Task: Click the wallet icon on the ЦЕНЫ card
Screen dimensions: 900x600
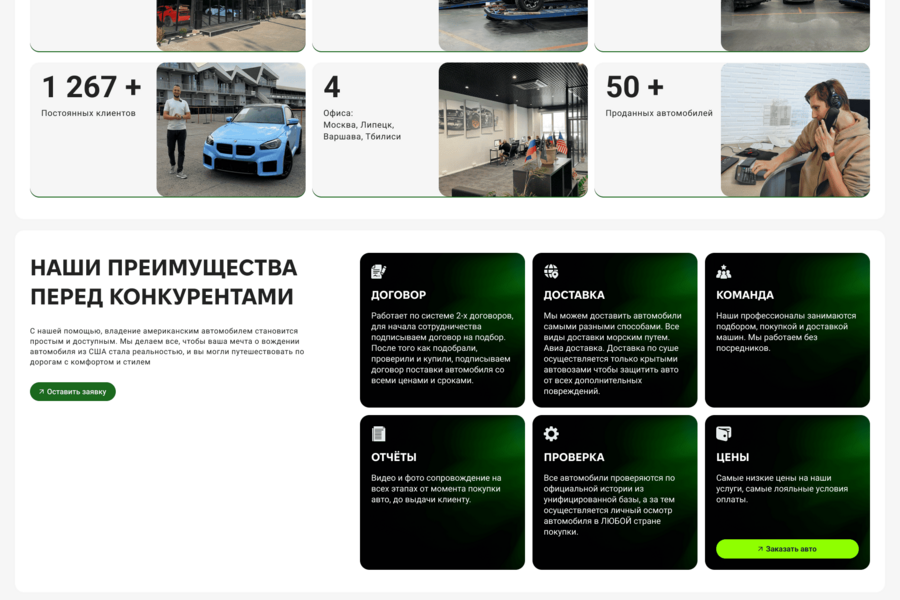Action: pyautogui.click(x=724, y=432)
